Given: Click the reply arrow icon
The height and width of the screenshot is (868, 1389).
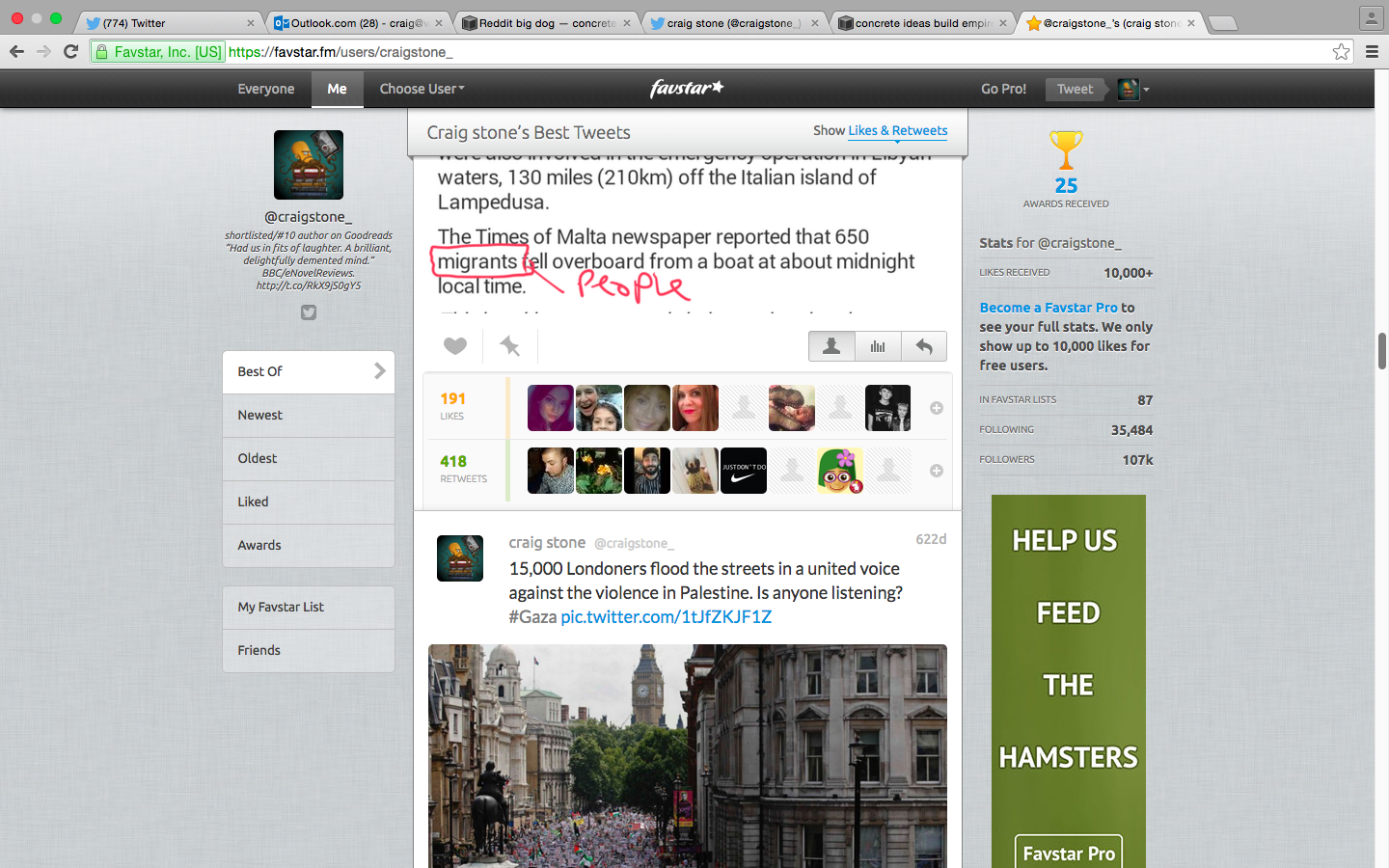Looking at the screenshot, I should pyautogui.click(x=924, y=345).
